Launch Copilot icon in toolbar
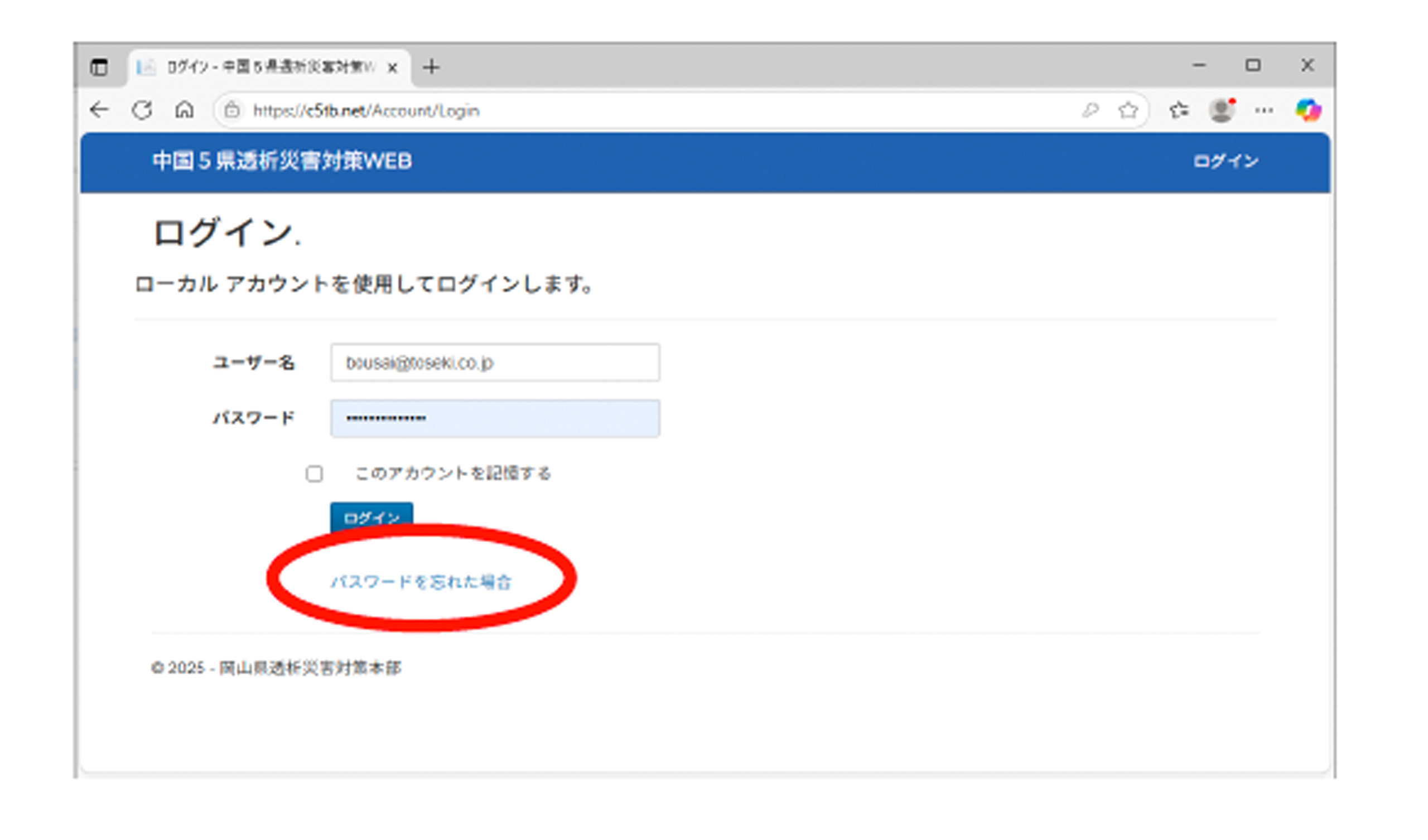The height and width of the screenshot is (840, 1428). coord(1308,110)
